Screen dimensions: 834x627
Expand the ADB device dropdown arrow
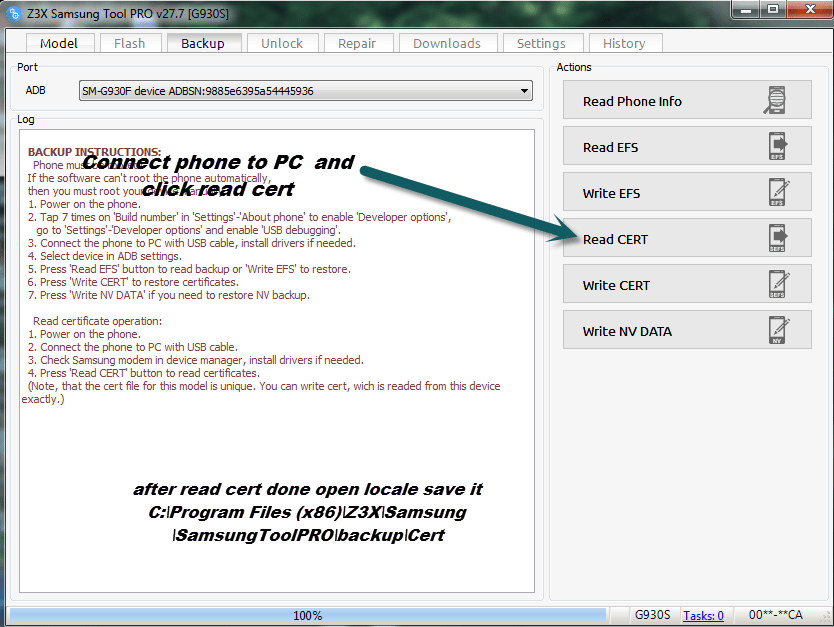point(524,91)
